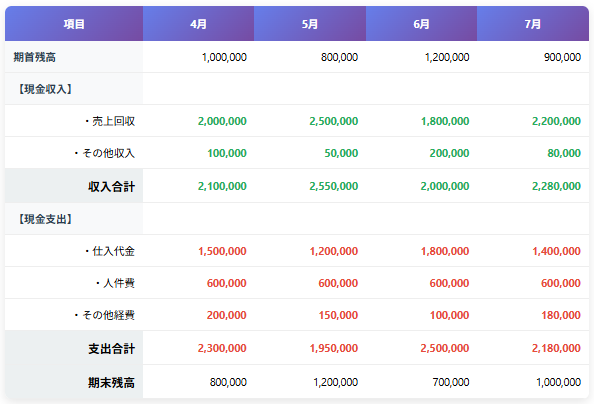Image resolution: width=594 pixels, height=404 pixels.
Task: Select July 期末残高 value 1,000,000
Action: click(558, 382)
